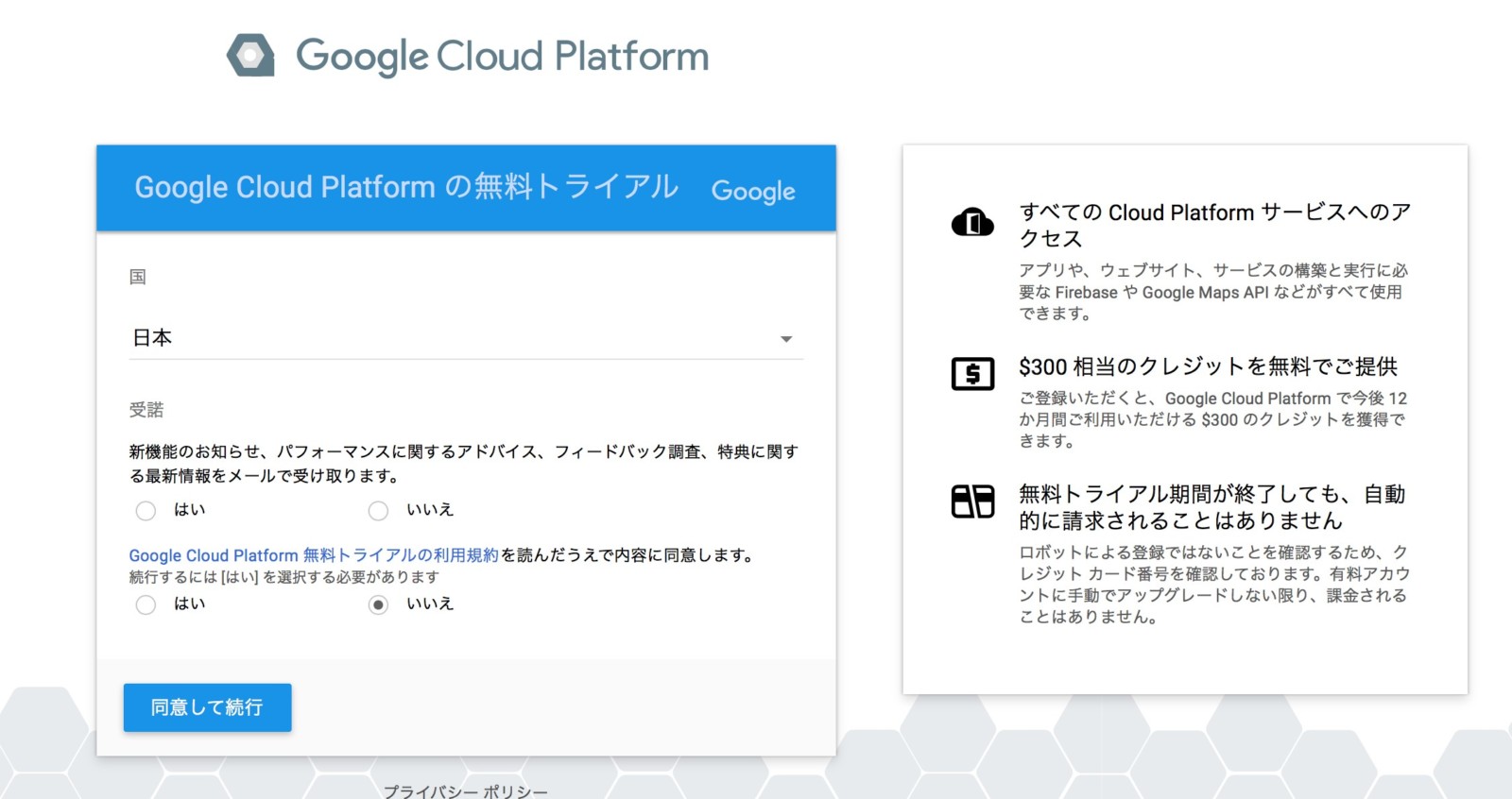
Task: Click the dollar sign icon for $300 credit
Action: [x=972, y=374]
